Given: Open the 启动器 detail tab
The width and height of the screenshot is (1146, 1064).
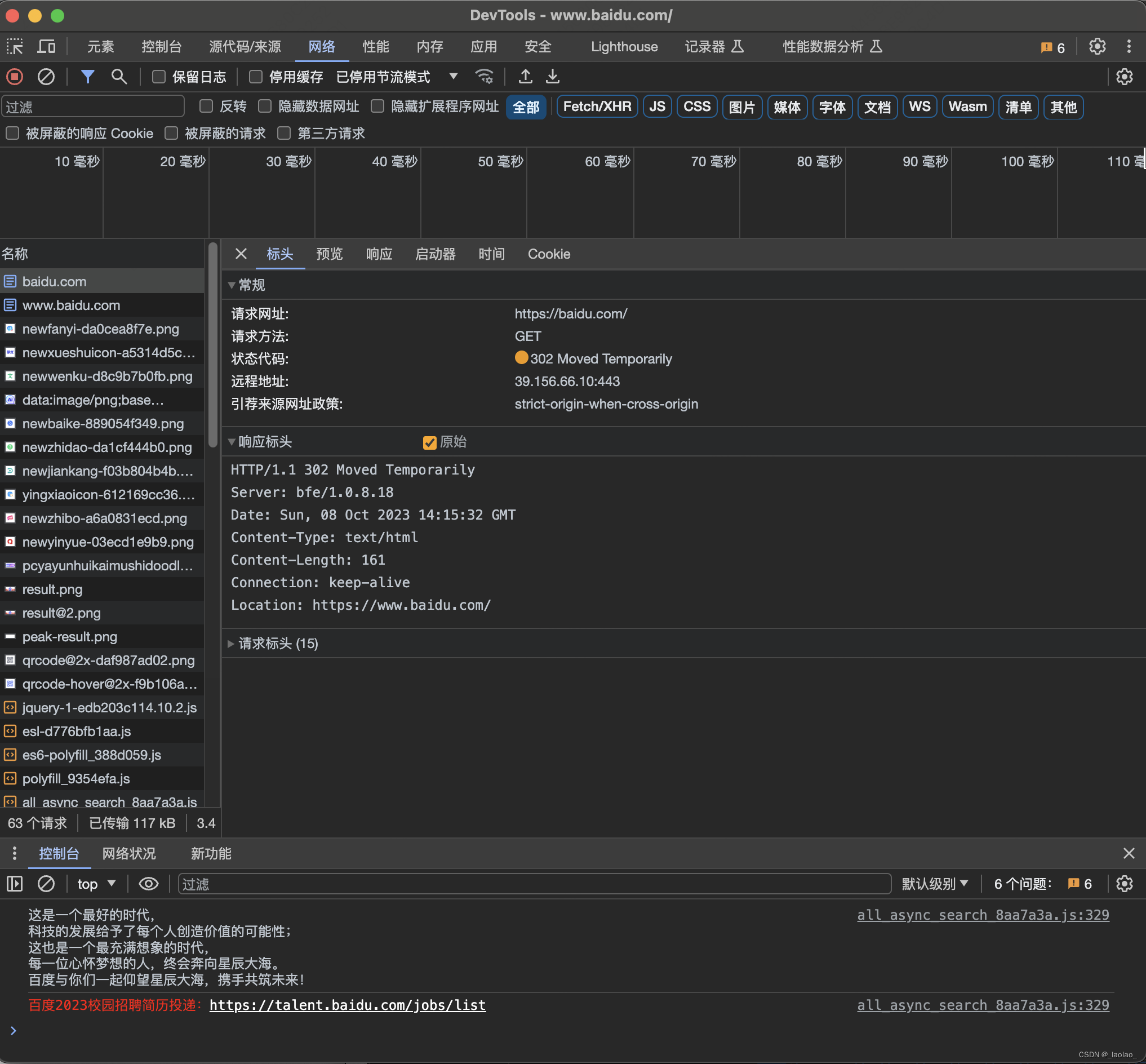Looking at the screenshot, I should pos(436,254).
